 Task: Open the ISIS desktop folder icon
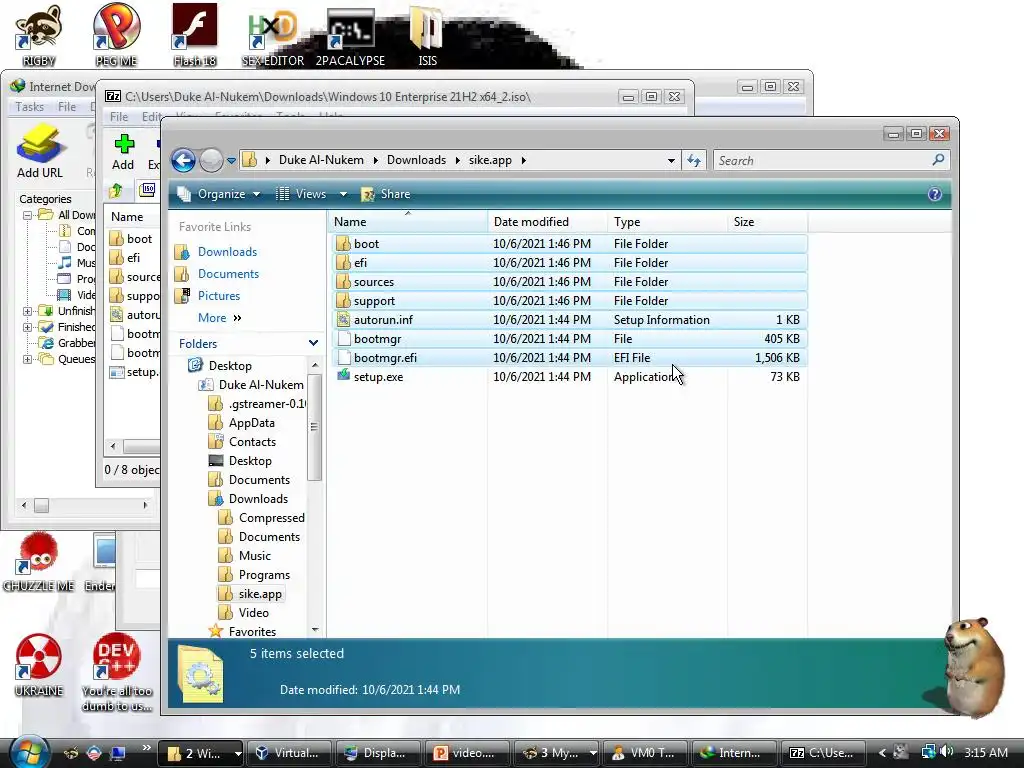[x=427, y=36]
